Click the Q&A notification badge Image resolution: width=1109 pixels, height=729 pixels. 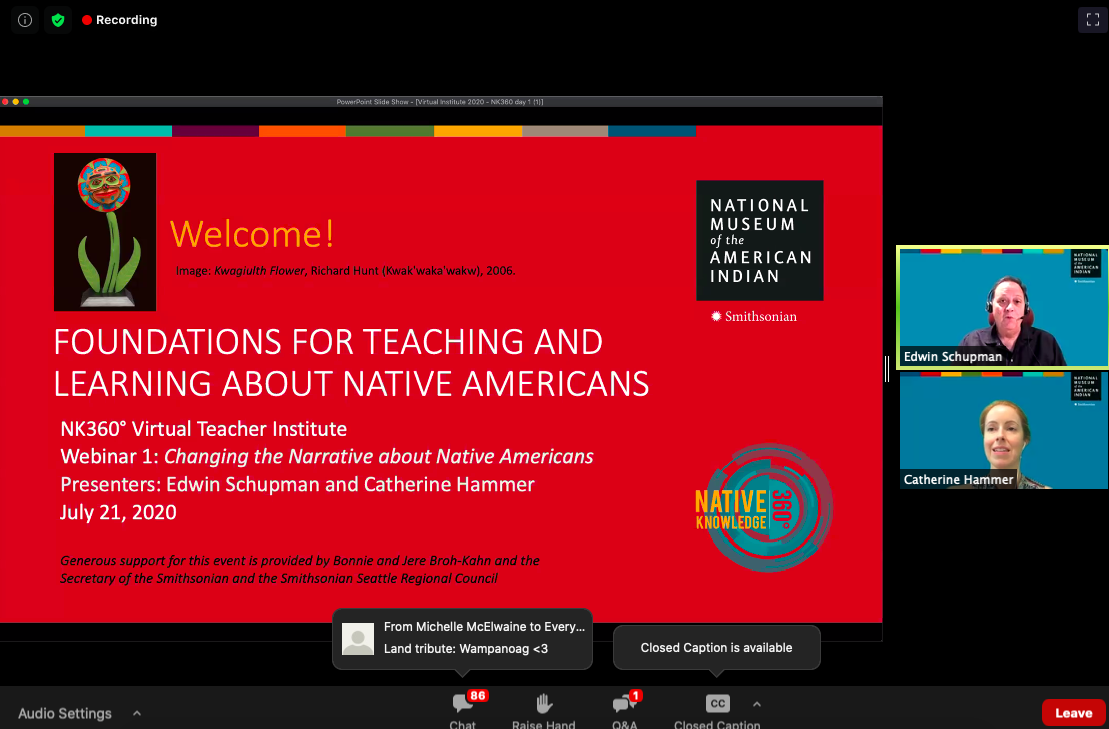[x=635, y=696]
